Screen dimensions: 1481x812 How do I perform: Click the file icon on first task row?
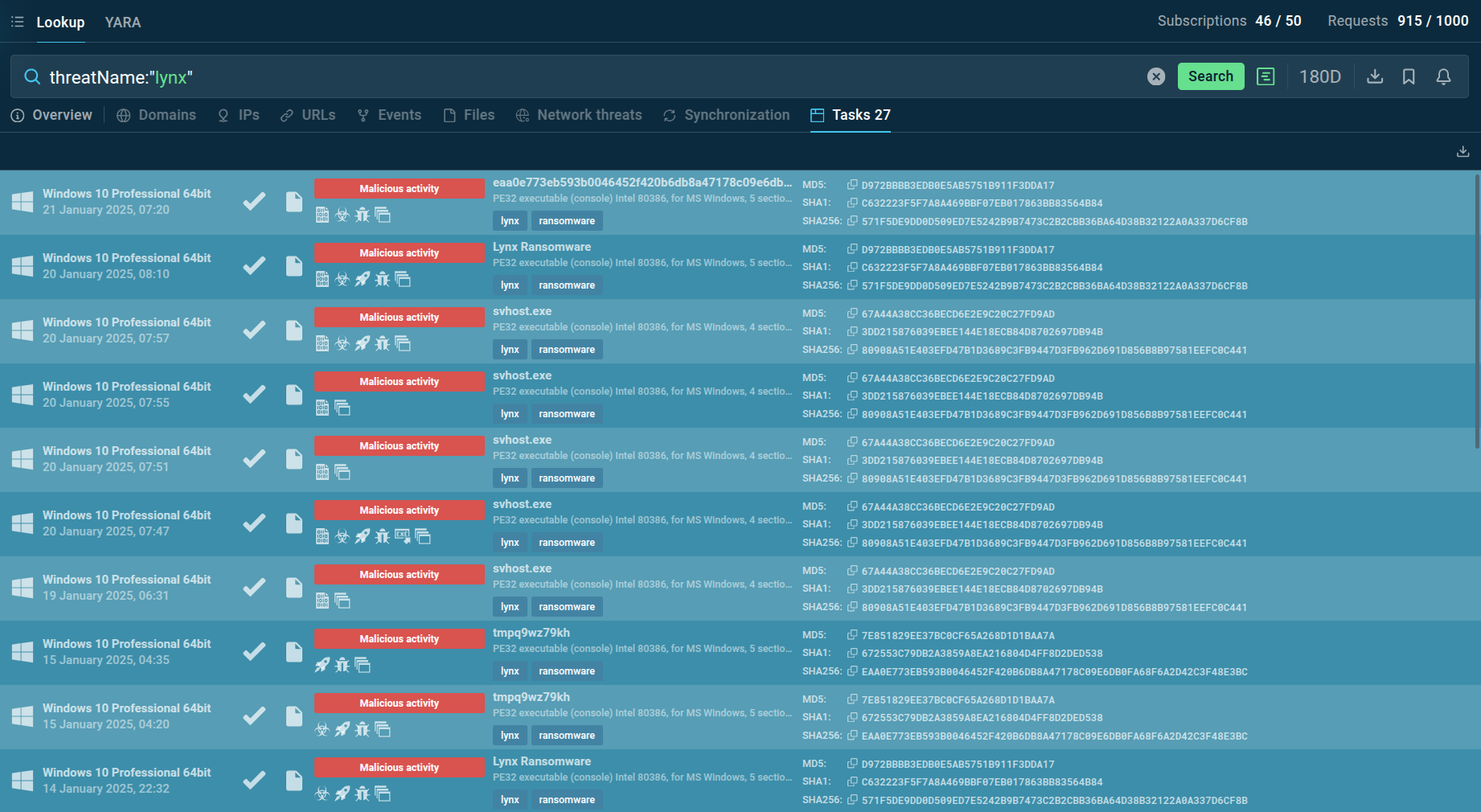point(294,201)
